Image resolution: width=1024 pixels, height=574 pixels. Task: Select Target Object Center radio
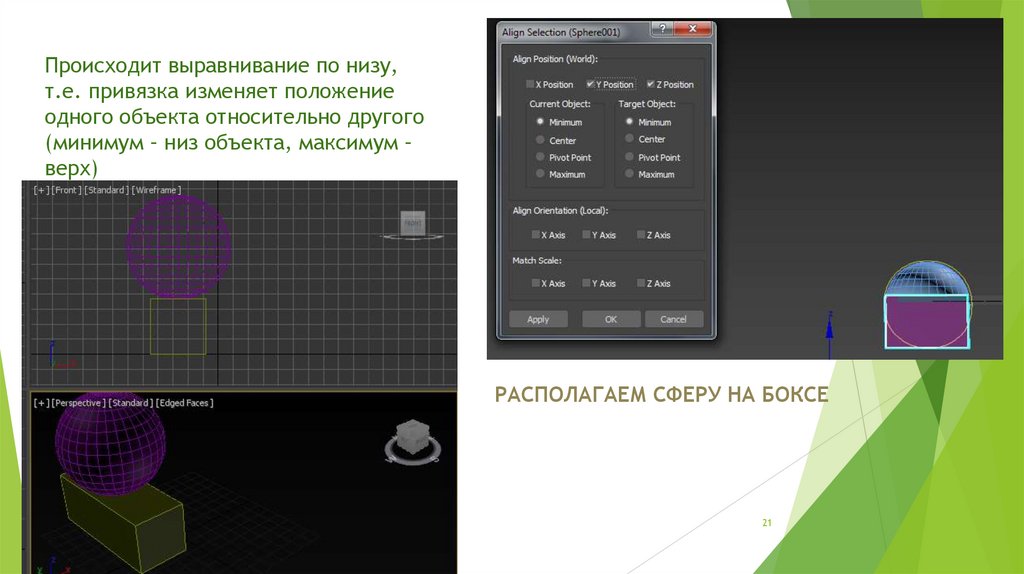click(x=630, y=138)
